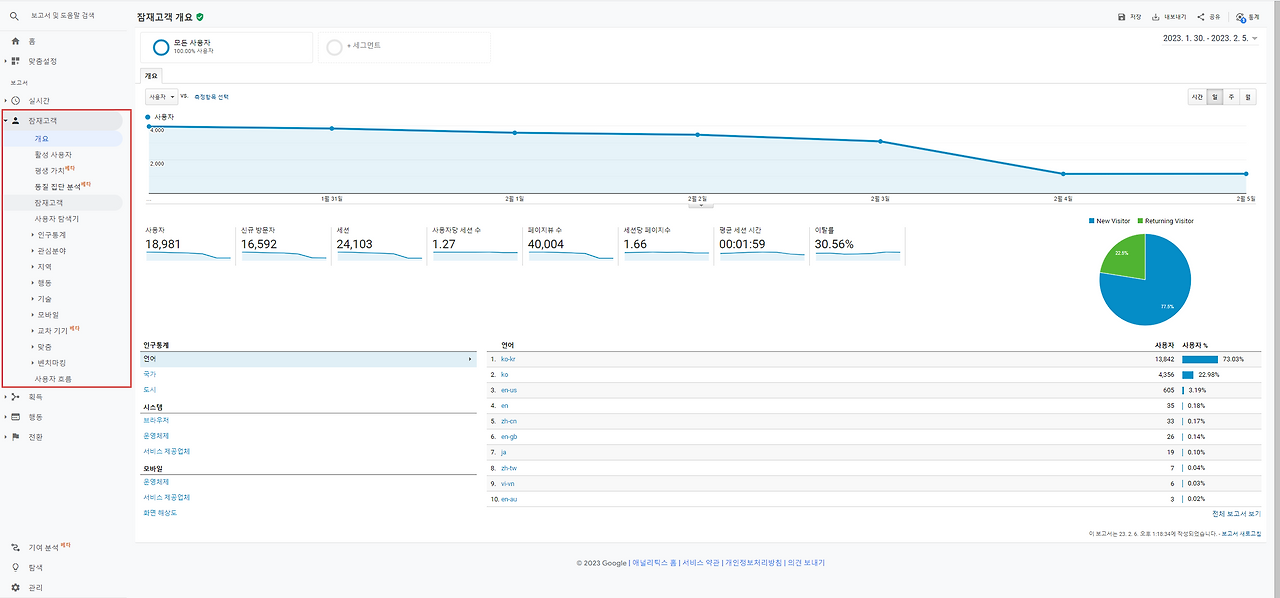Click the 공유 share icon
Screen dimensions: 1280x598
[1200, 17]
